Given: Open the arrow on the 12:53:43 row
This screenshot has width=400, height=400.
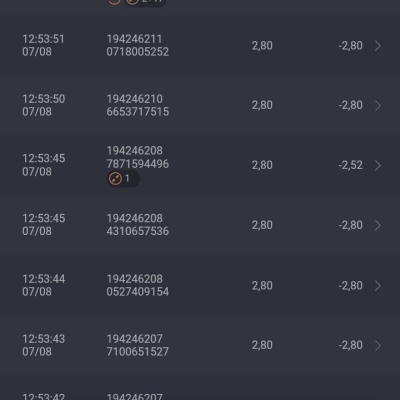Looking at the screenshot, I should pos(378,345).
